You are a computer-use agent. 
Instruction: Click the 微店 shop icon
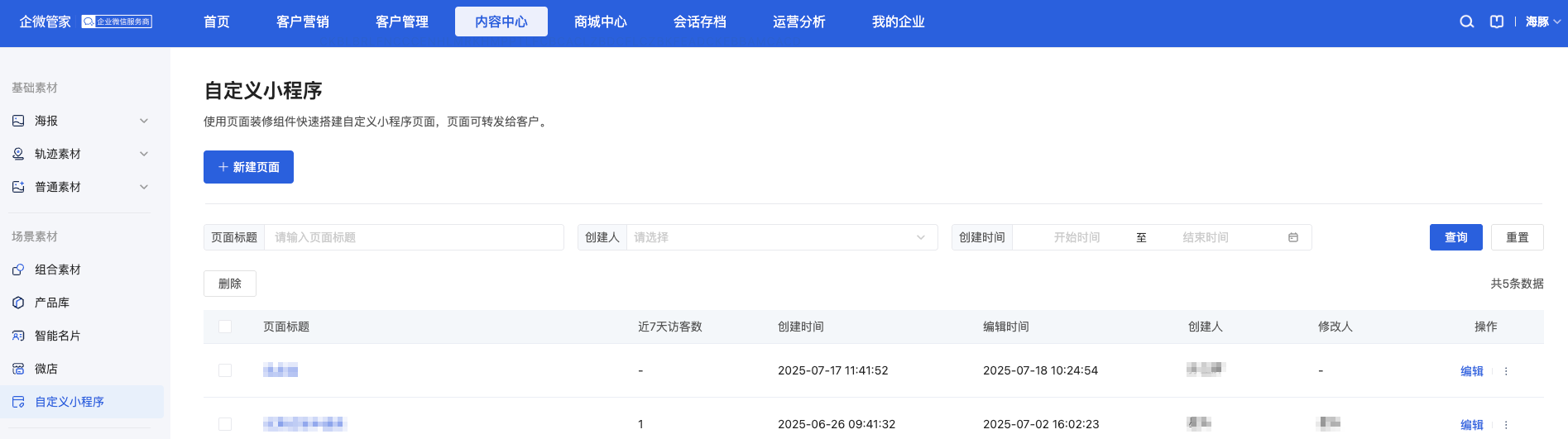coord(18,369)
